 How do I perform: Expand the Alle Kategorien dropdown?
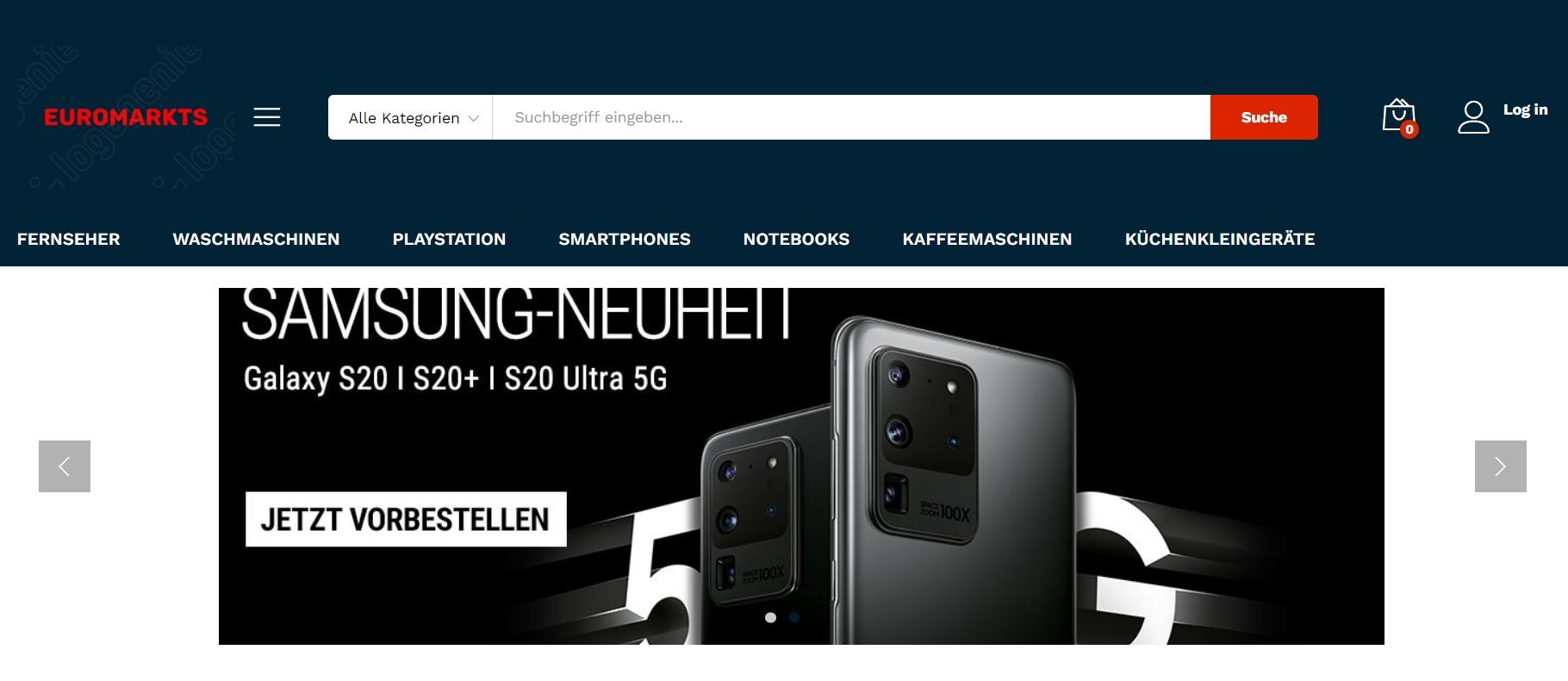pyautogui.click(x=410, y=117)
